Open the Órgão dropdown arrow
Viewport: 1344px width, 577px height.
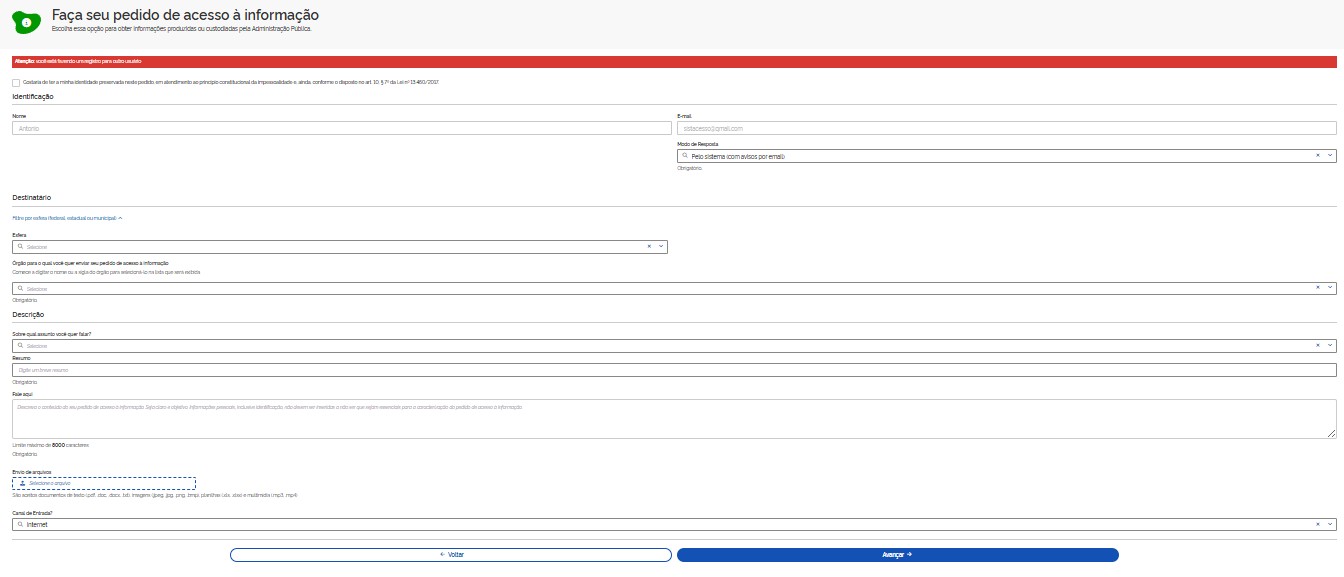(1329, 288)
